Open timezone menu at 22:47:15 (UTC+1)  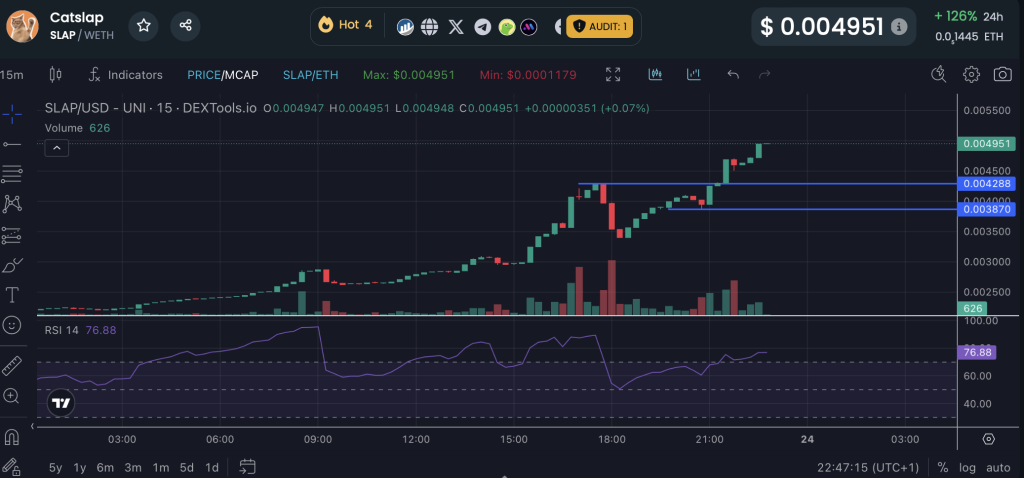[x=868, y=468]
